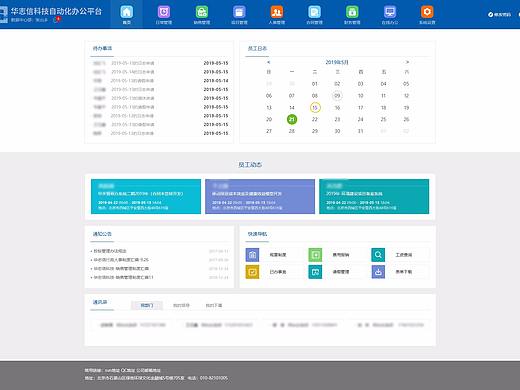Image resolution: width=520 pixels, height=390 pixels.
Task: Open the last to-do row in the list
Action: tap(160, 133)
